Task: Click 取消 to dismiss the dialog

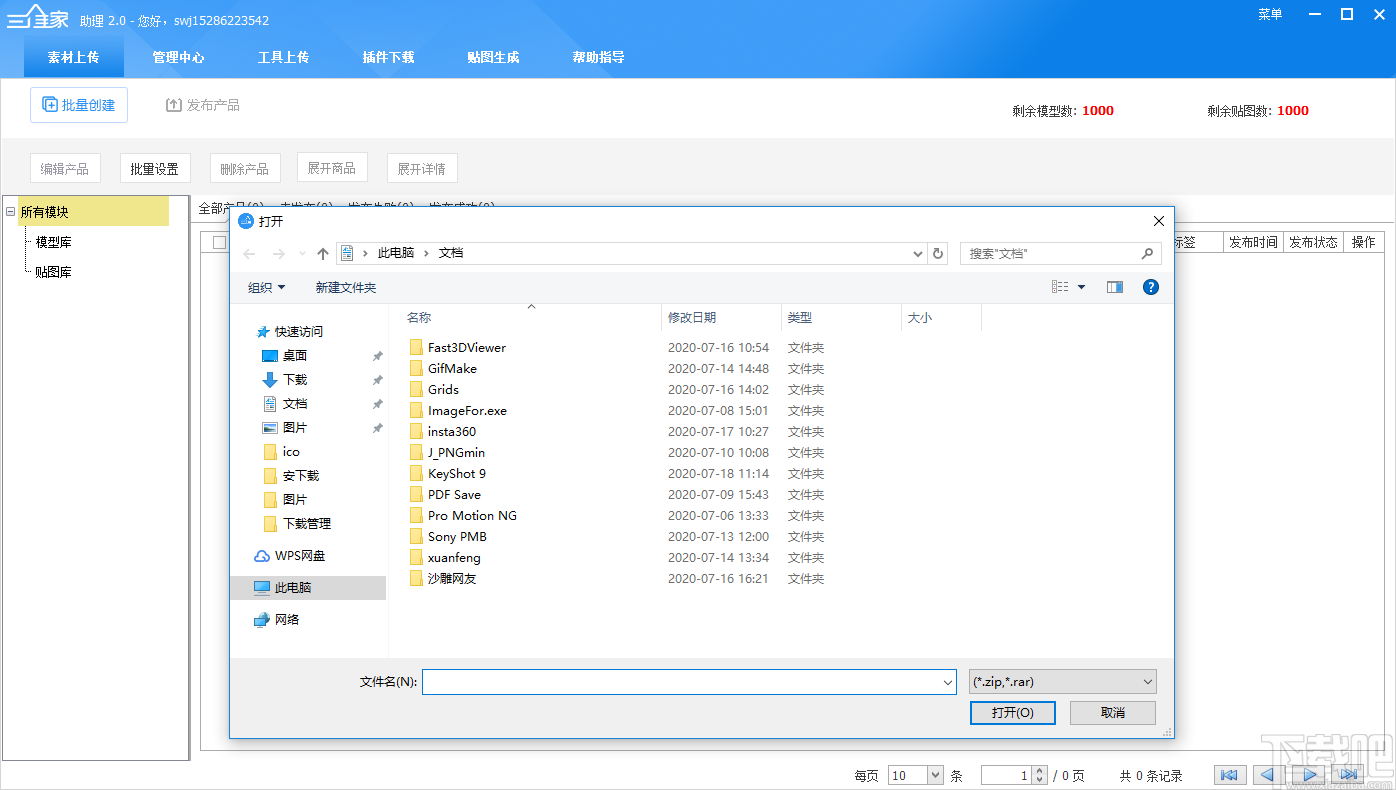Action: 1113,713
